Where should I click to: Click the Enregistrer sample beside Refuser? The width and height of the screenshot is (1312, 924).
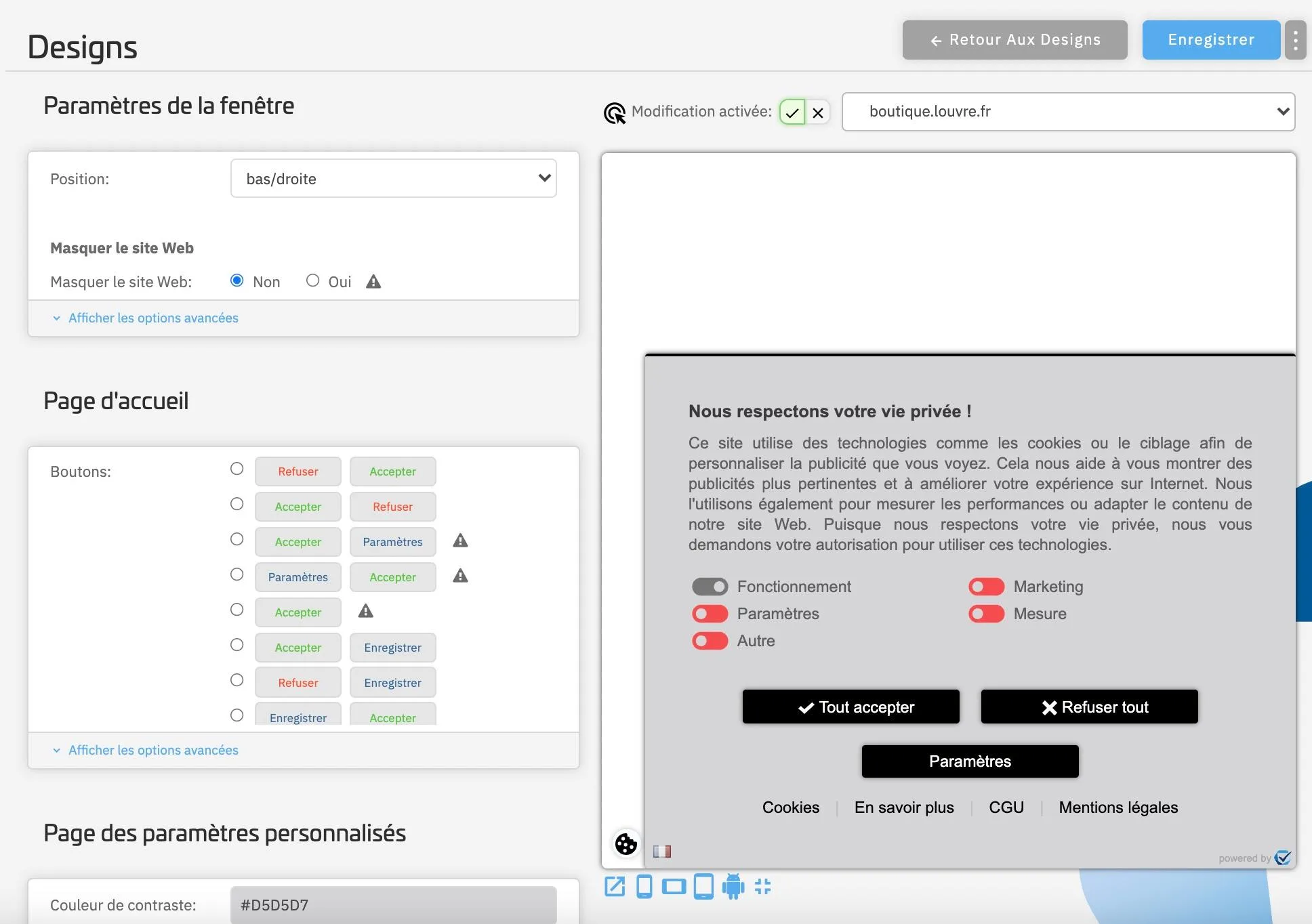[x=393, y=683]
